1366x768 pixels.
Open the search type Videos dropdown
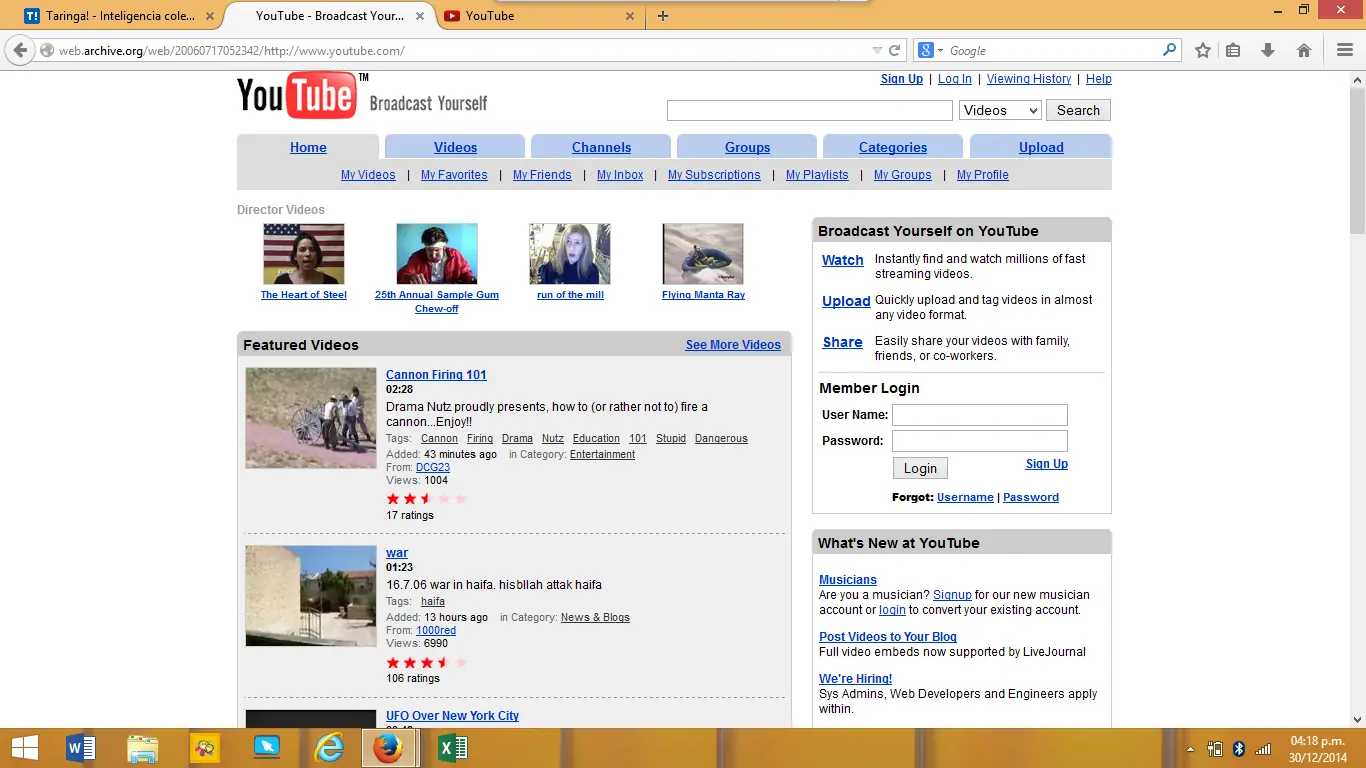tap(1000, 110)
